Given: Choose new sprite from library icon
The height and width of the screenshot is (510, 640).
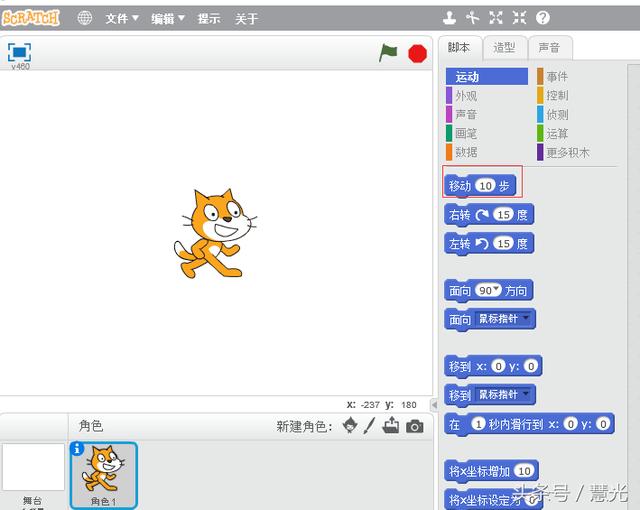Looking at the screenshot, I should pos(350,426).
